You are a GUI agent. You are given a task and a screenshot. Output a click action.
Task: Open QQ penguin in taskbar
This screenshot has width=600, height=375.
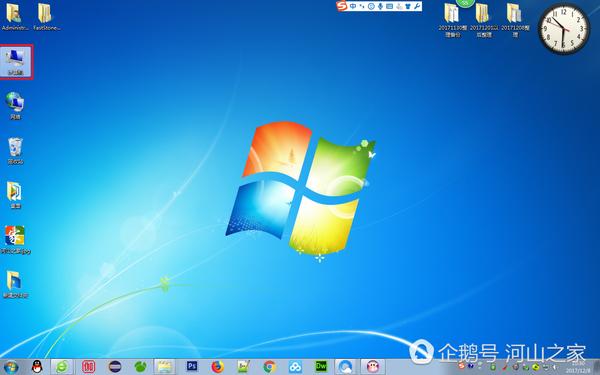tap(37, 367)
